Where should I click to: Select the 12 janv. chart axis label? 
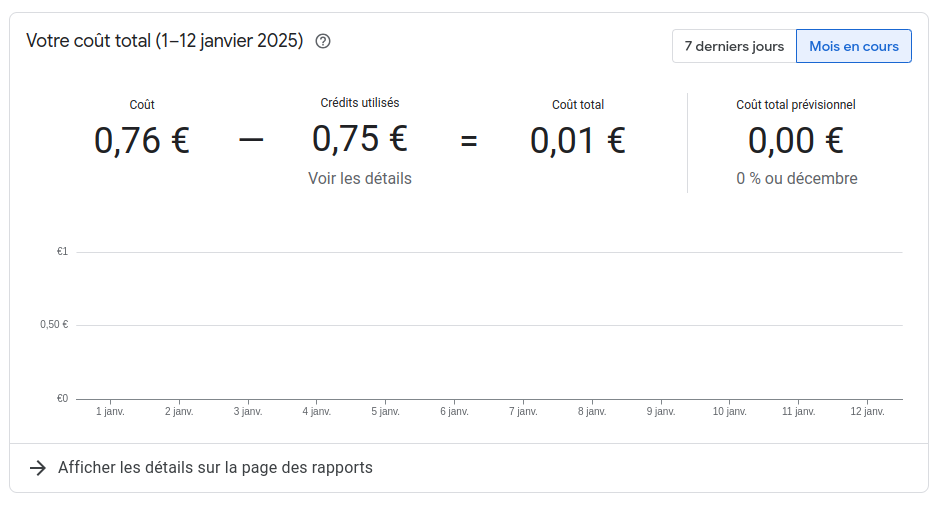(x=867, y=411)
